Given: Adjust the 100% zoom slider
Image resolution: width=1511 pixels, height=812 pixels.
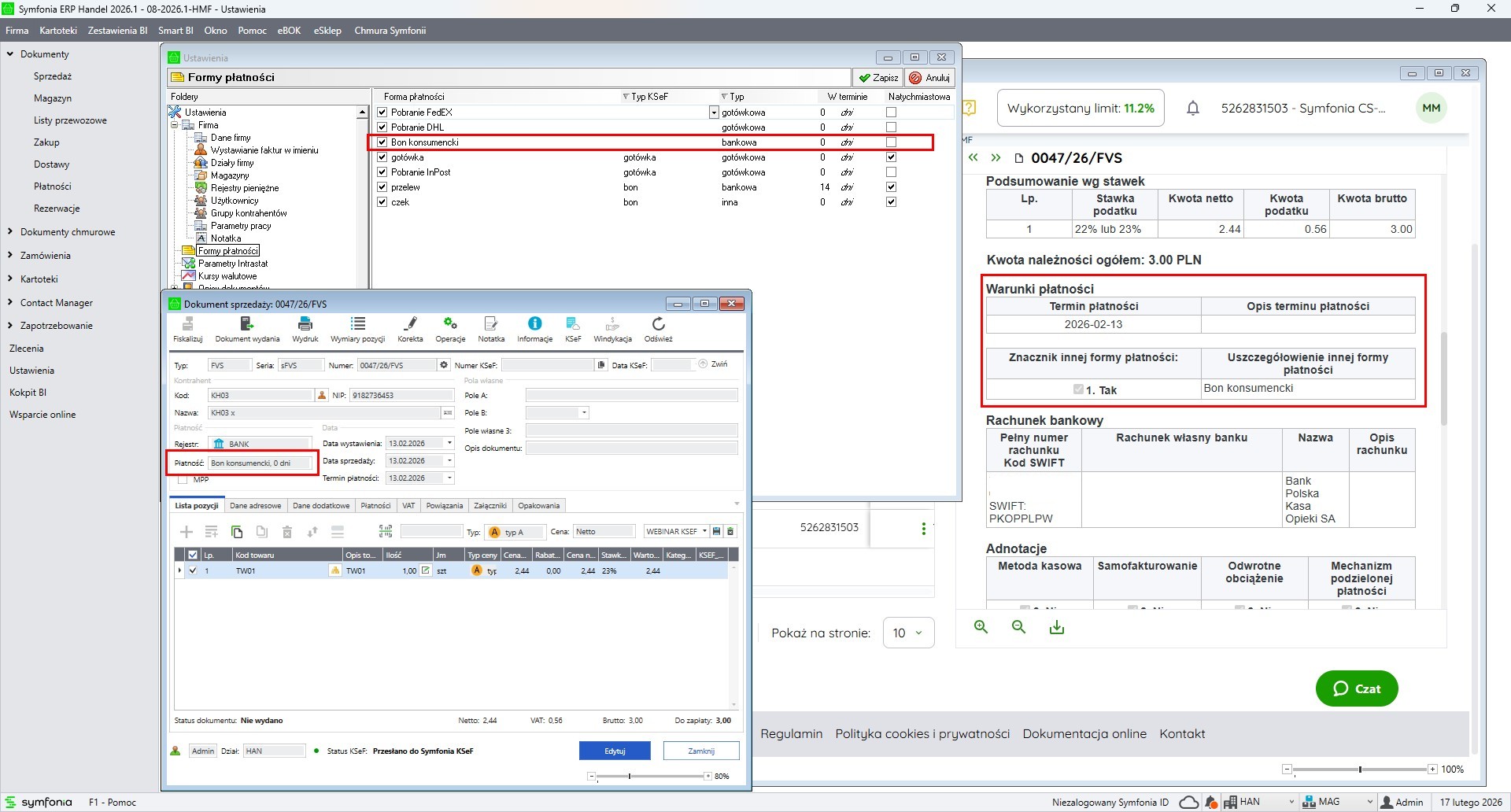Looking at the screenshot, I should pyautogui.click(x=1360, y=769).
